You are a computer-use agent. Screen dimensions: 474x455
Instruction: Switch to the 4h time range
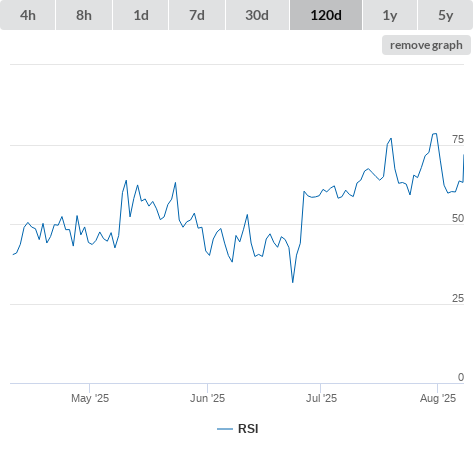point(28,15)
